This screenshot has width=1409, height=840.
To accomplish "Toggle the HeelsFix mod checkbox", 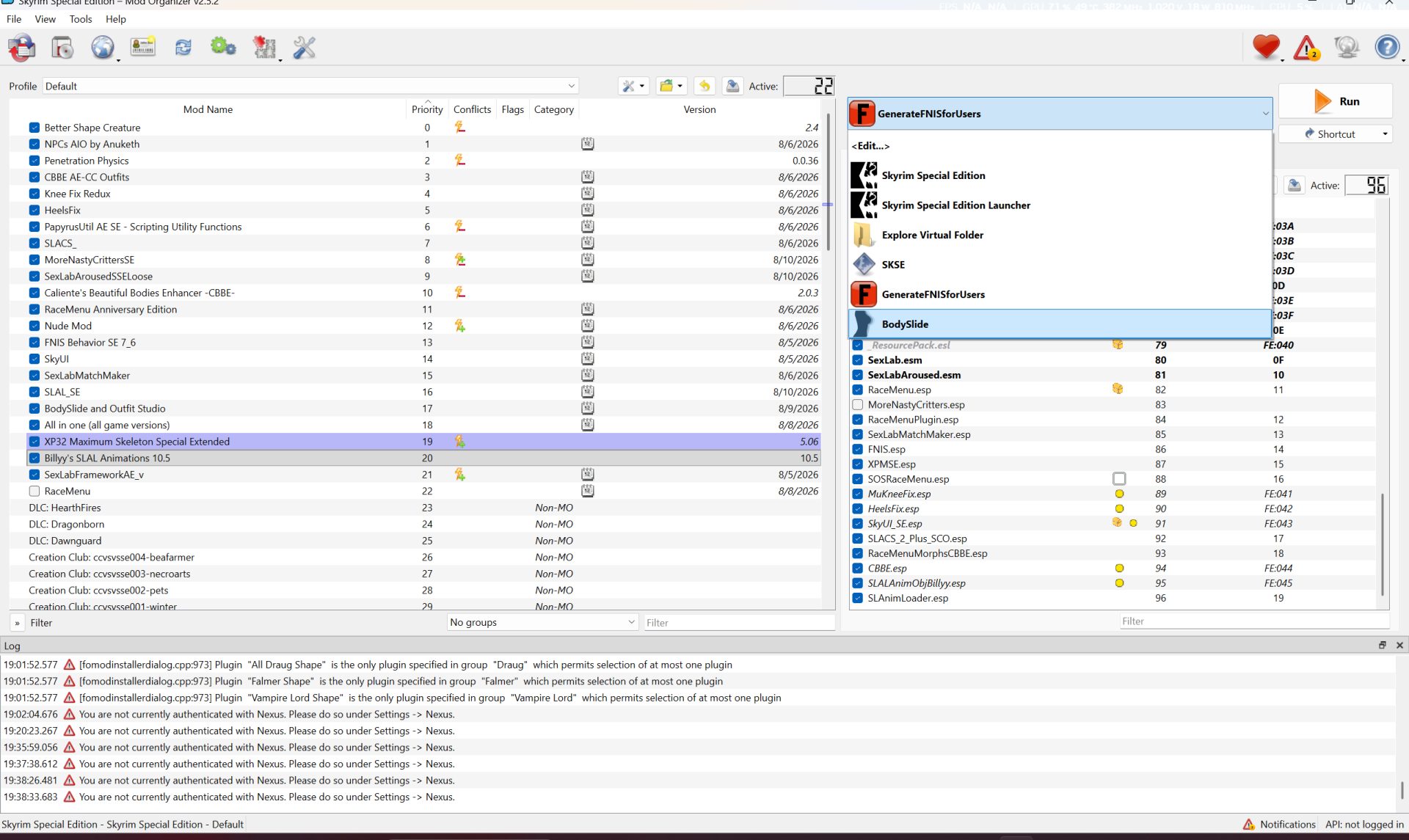I will [x=34, y=210].
